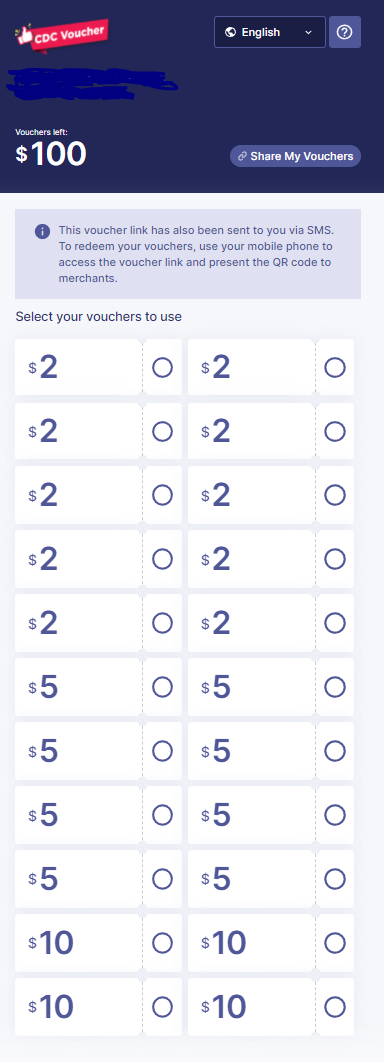
Task: Click the second-row $2 voucher card on right
Action: coord(271,431)
